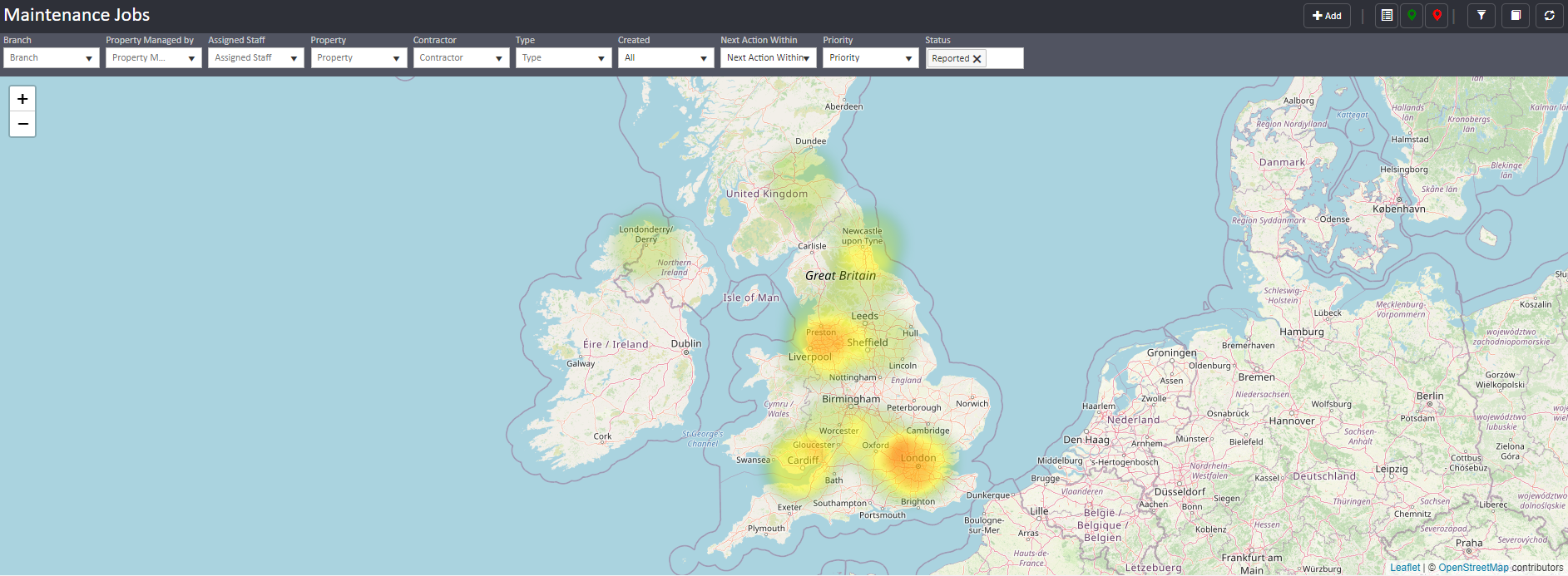The image size is (1568, 576).
Task: Zoom in on the map
Action: (22, 99)
